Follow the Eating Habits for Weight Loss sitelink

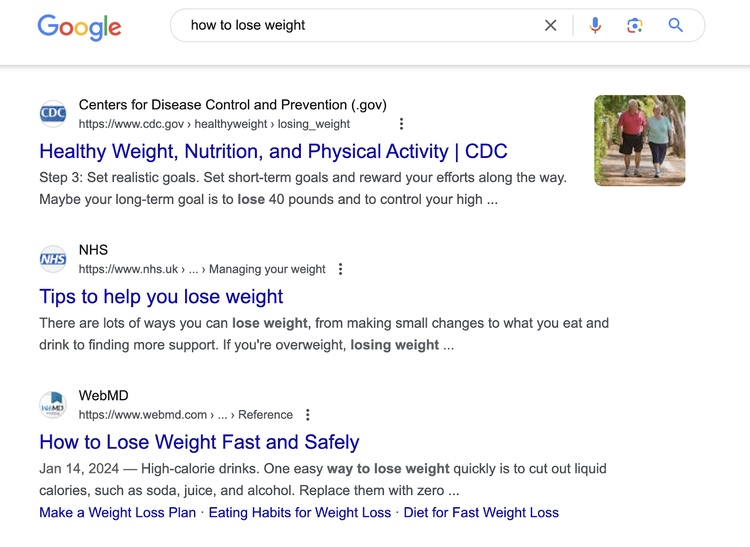[x=300, y=513]
